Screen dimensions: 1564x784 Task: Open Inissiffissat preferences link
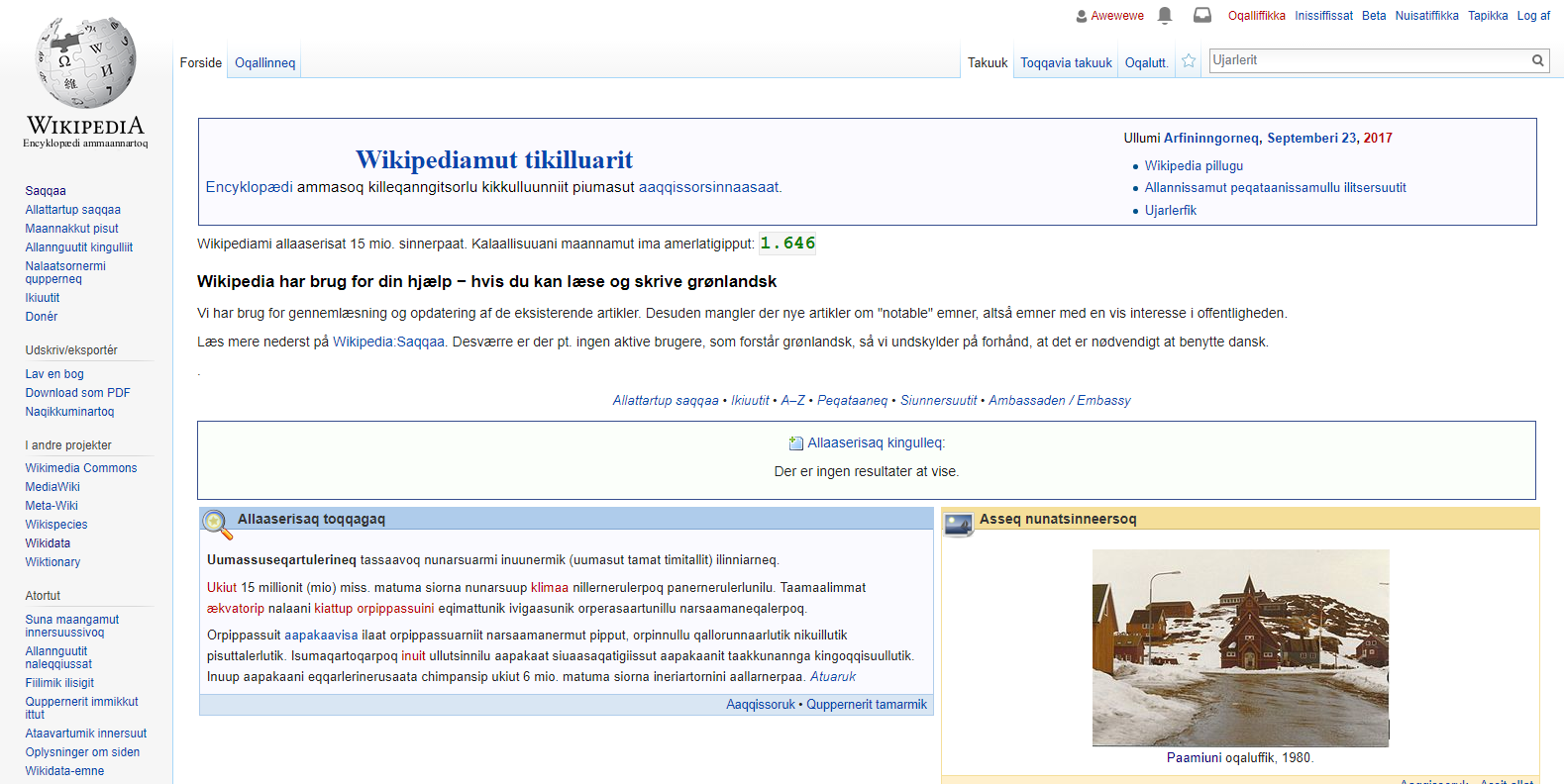click(1323, 16)
